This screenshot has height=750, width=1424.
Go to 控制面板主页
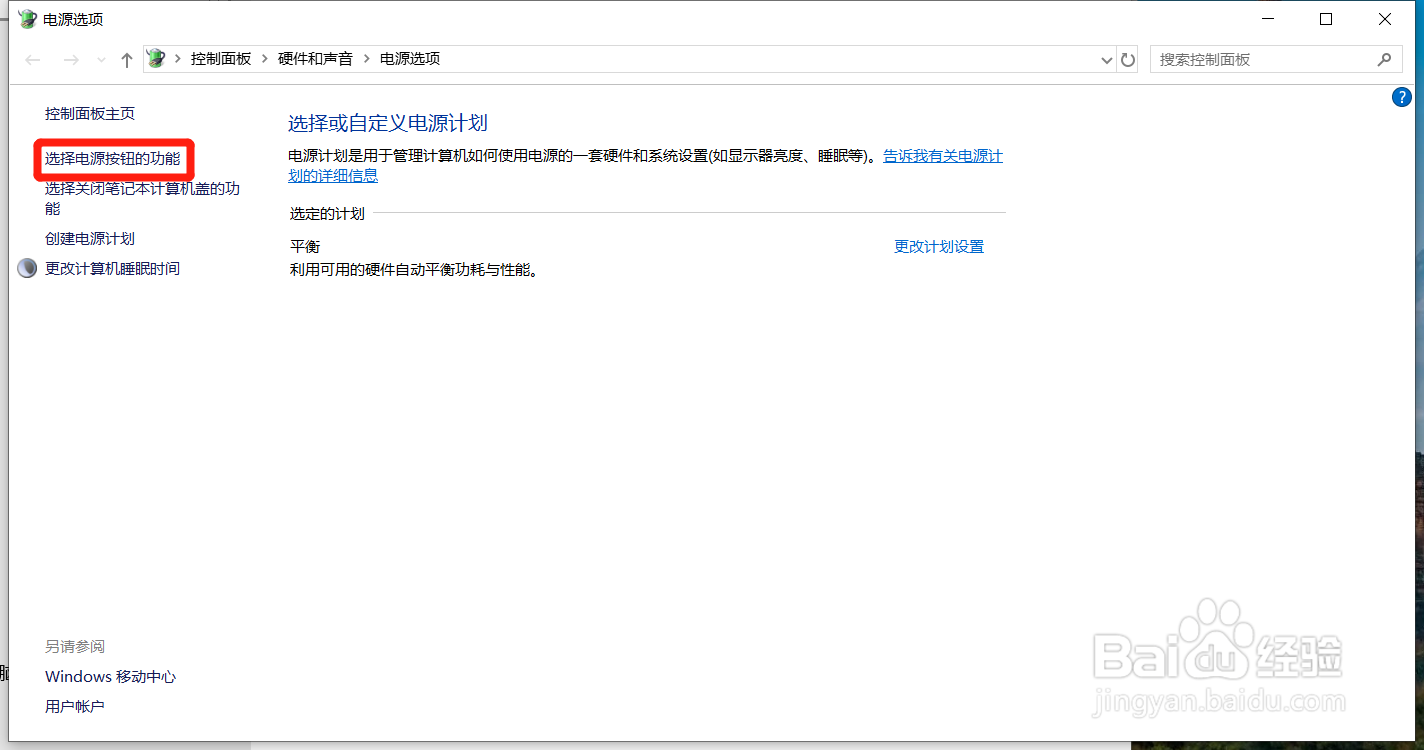[x=91, y=113]
